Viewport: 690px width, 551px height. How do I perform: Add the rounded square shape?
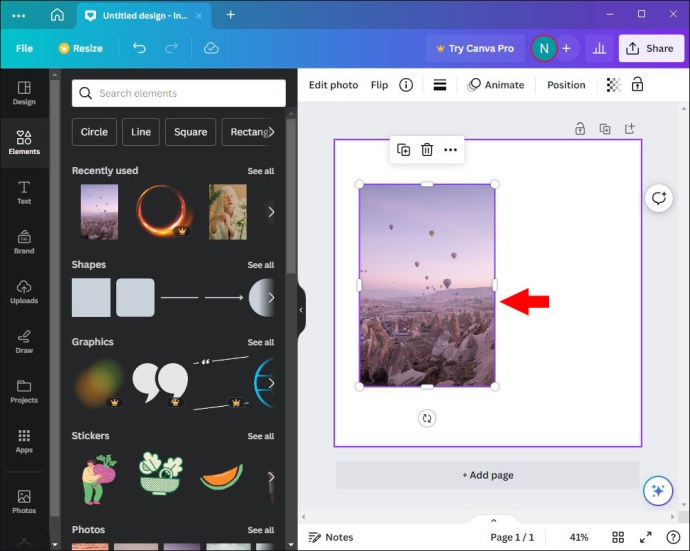click(x=136, y=298)
